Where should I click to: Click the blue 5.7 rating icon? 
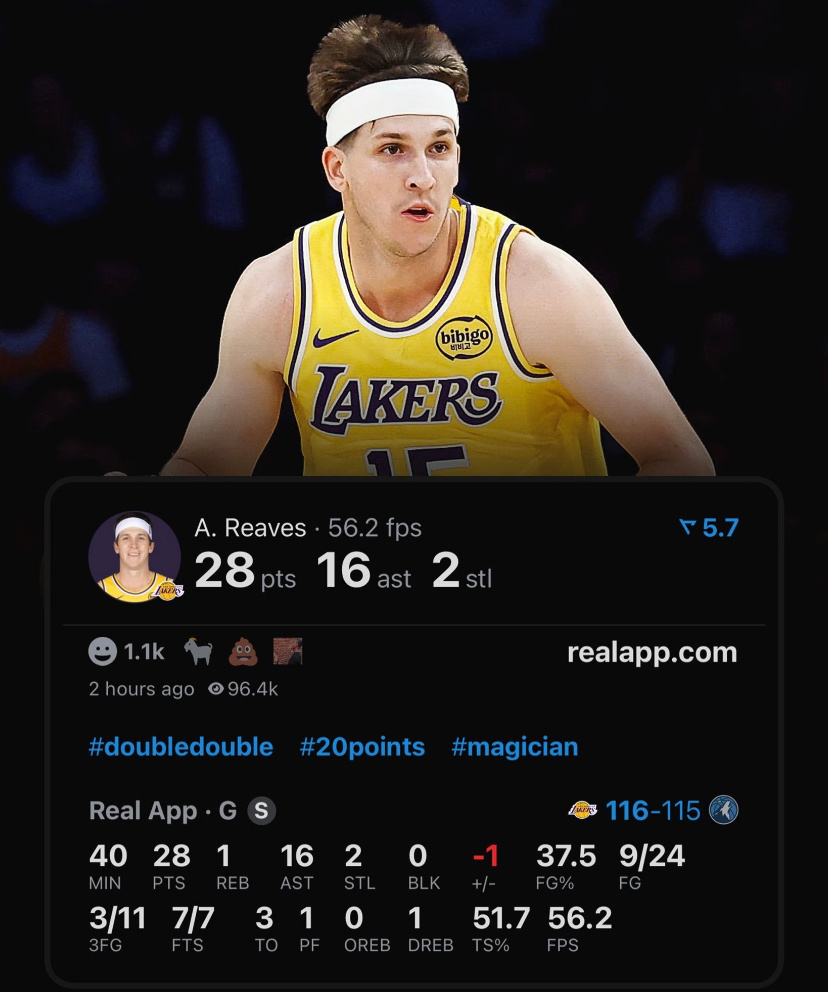[709, 527]
